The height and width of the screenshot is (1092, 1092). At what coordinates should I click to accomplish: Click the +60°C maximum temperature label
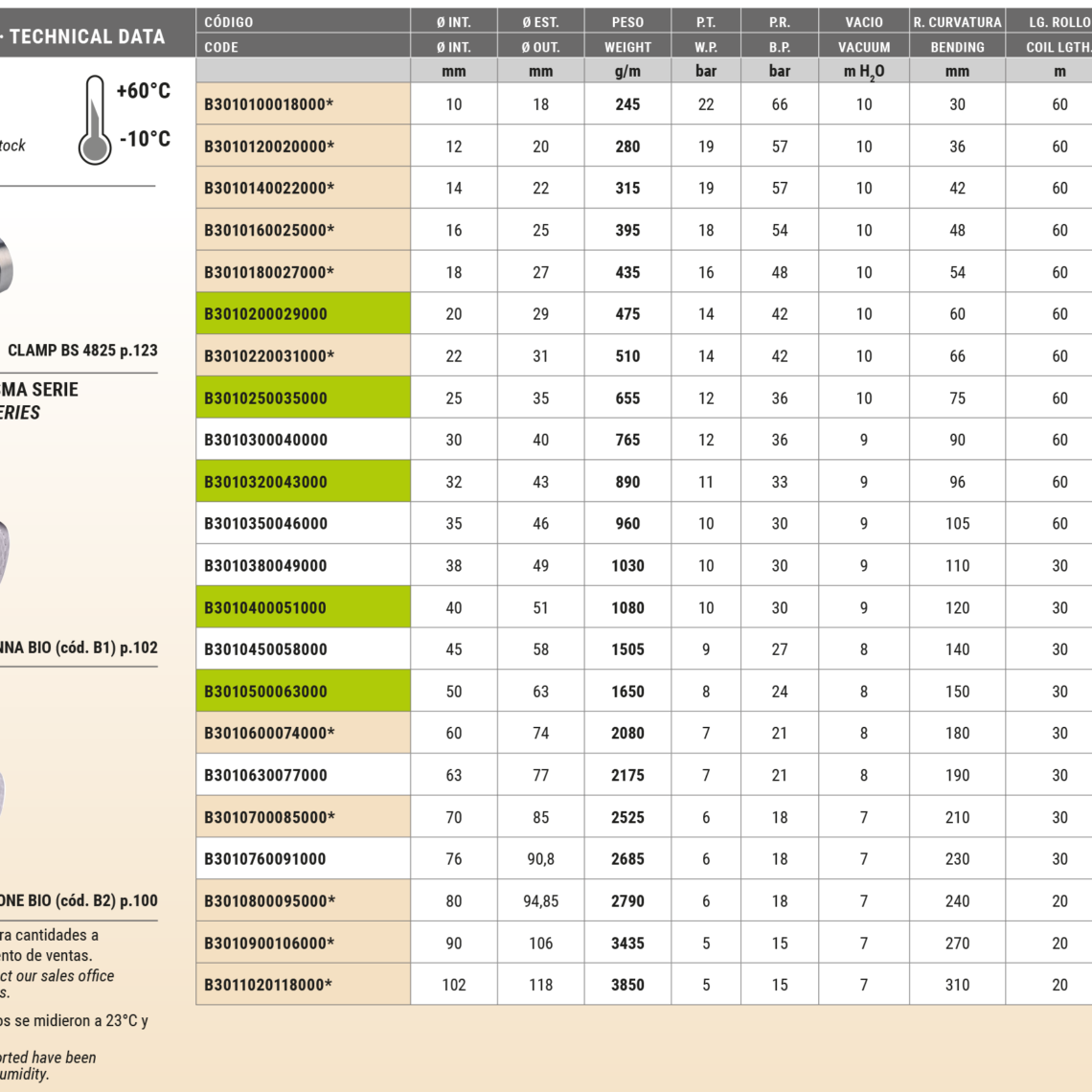[143, 91]
